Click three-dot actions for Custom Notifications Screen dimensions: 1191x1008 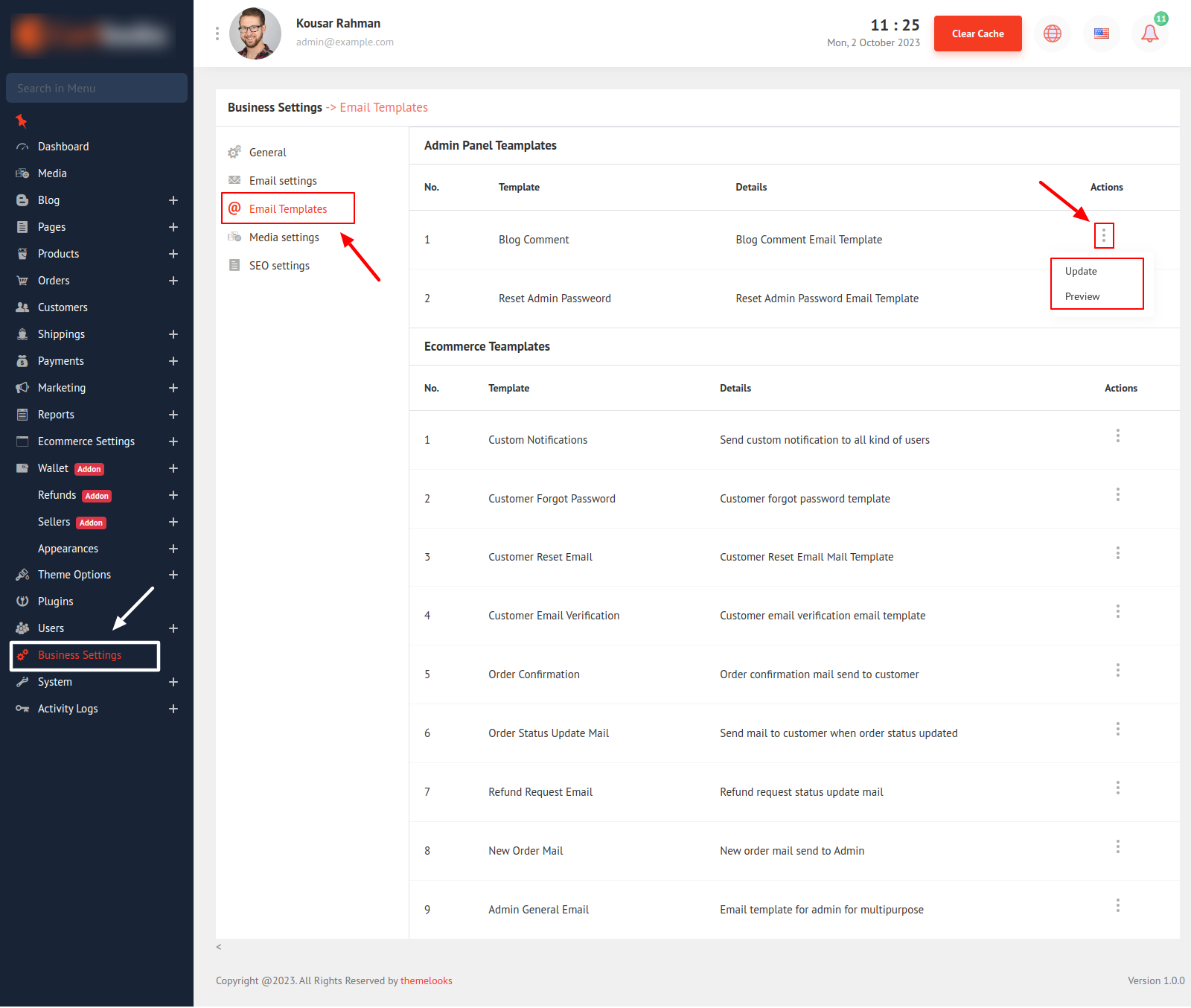1117,436
